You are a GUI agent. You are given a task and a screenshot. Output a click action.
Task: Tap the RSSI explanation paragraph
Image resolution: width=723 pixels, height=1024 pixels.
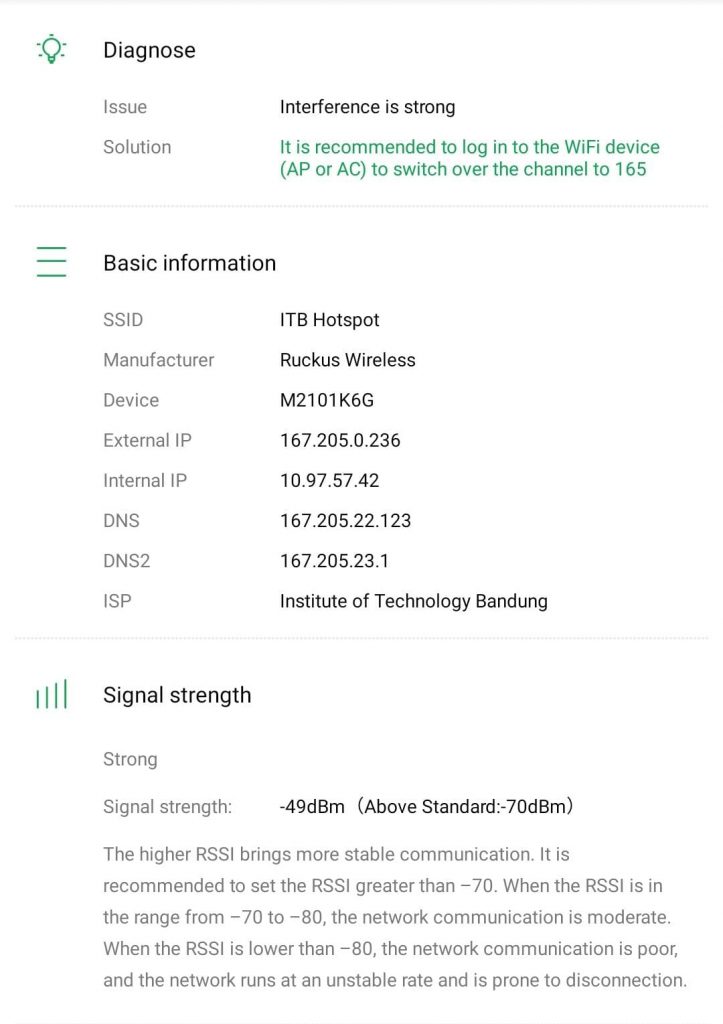394,917
